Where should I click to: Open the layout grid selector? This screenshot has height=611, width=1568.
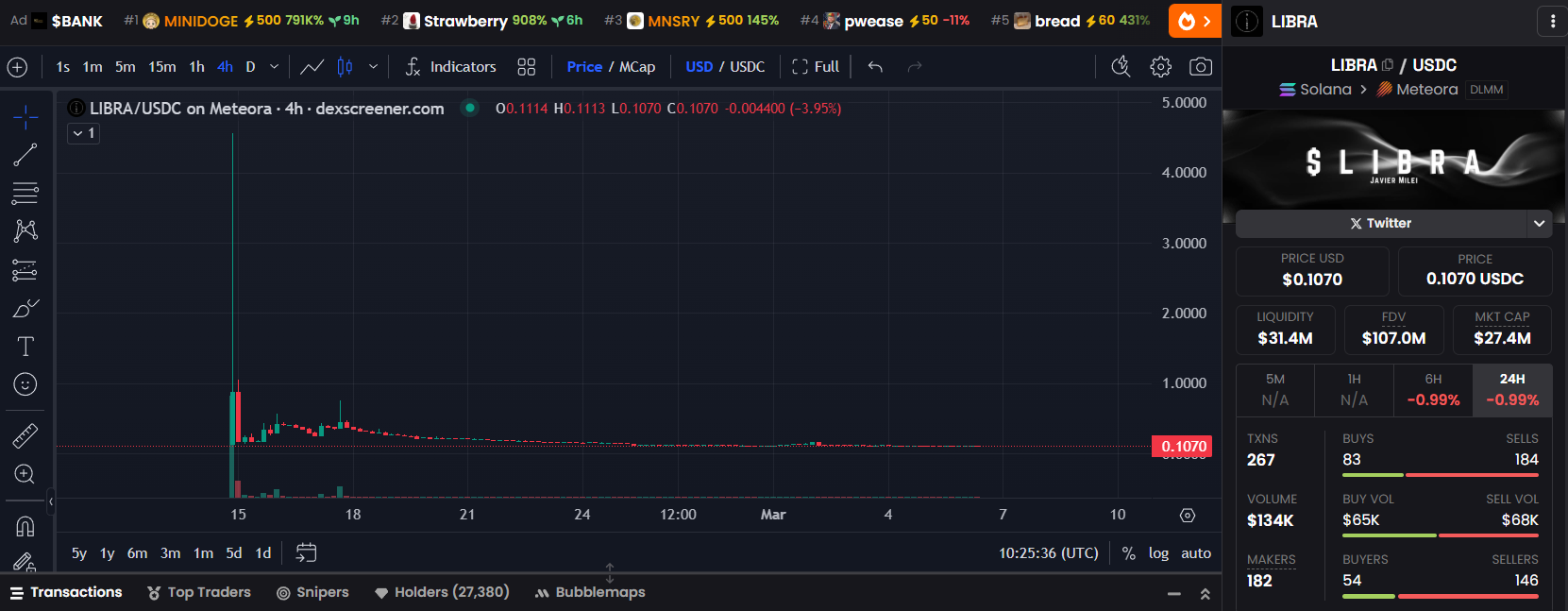click(527, 67)
